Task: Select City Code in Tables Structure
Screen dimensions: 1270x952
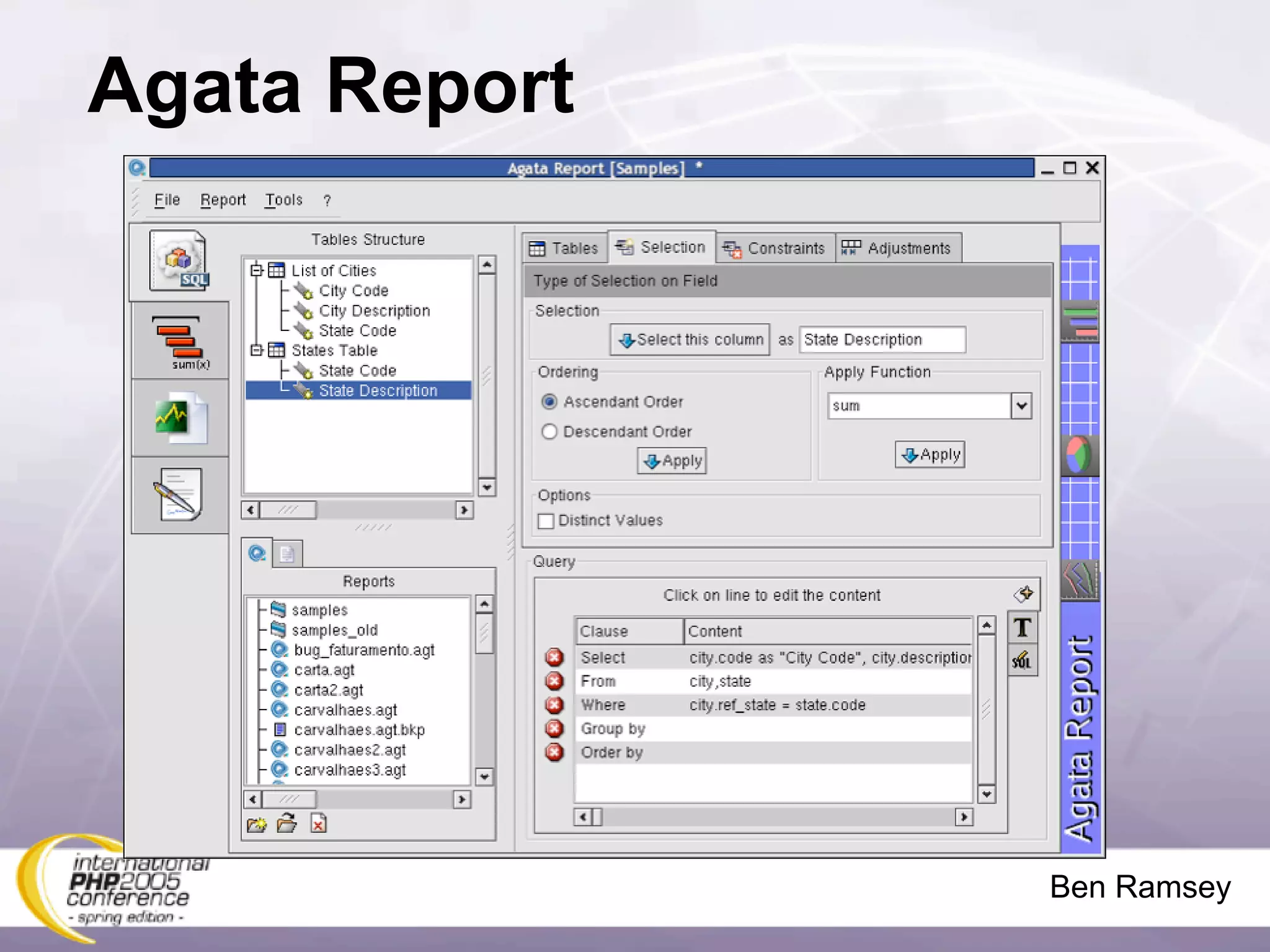Action: click(x=353, y=291)
